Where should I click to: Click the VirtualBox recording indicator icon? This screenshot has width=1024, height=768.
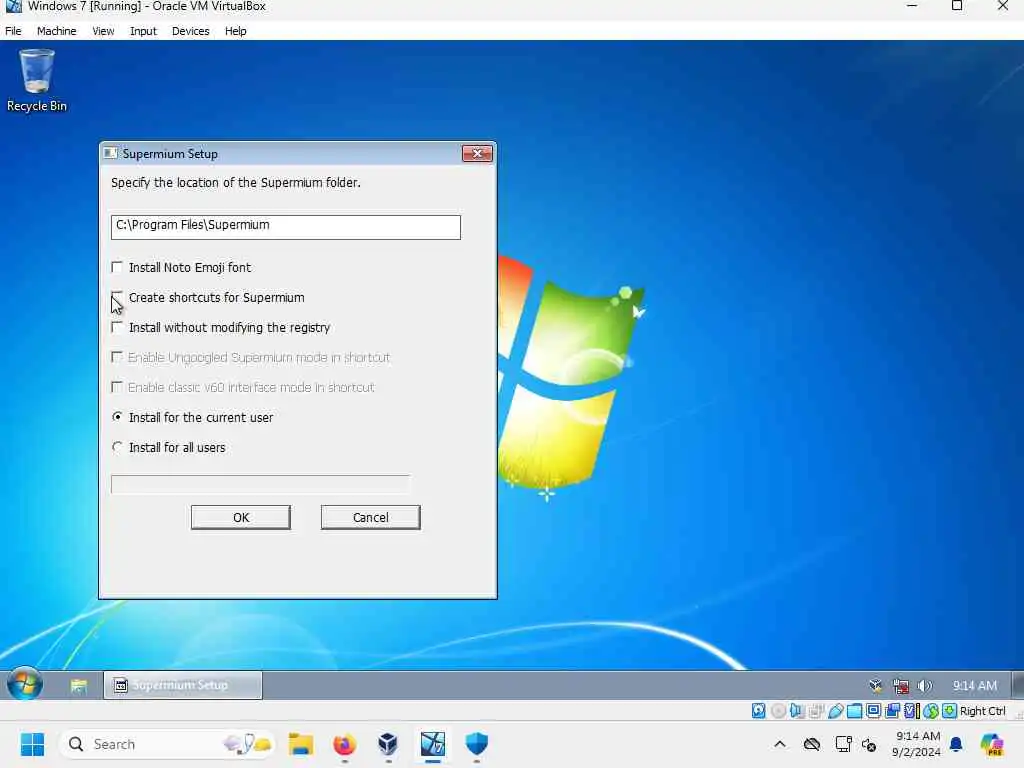892,711
